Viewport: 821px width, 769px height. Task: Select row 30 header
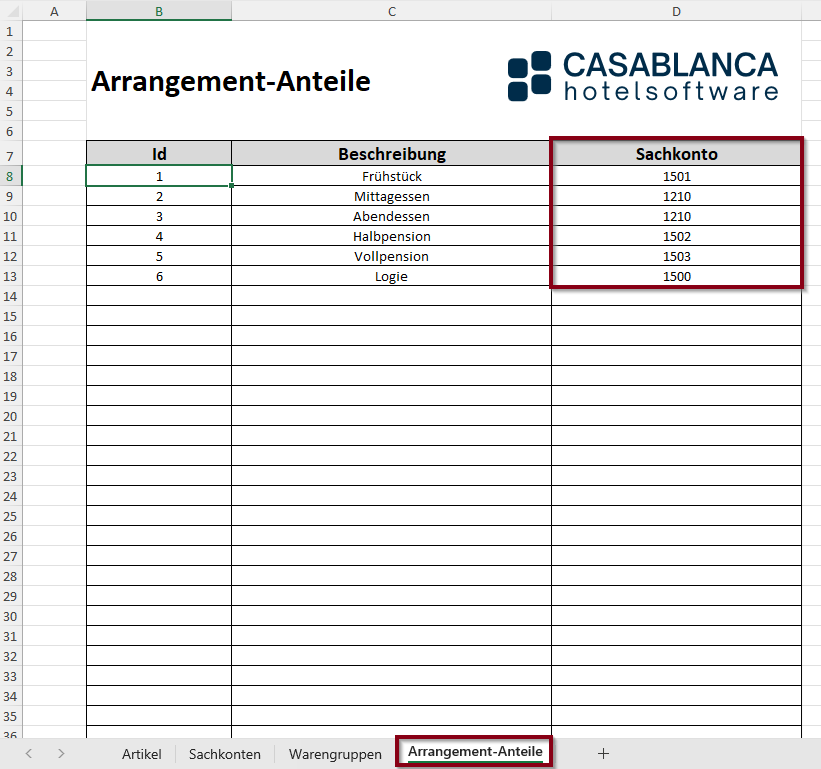pos(10,616)
